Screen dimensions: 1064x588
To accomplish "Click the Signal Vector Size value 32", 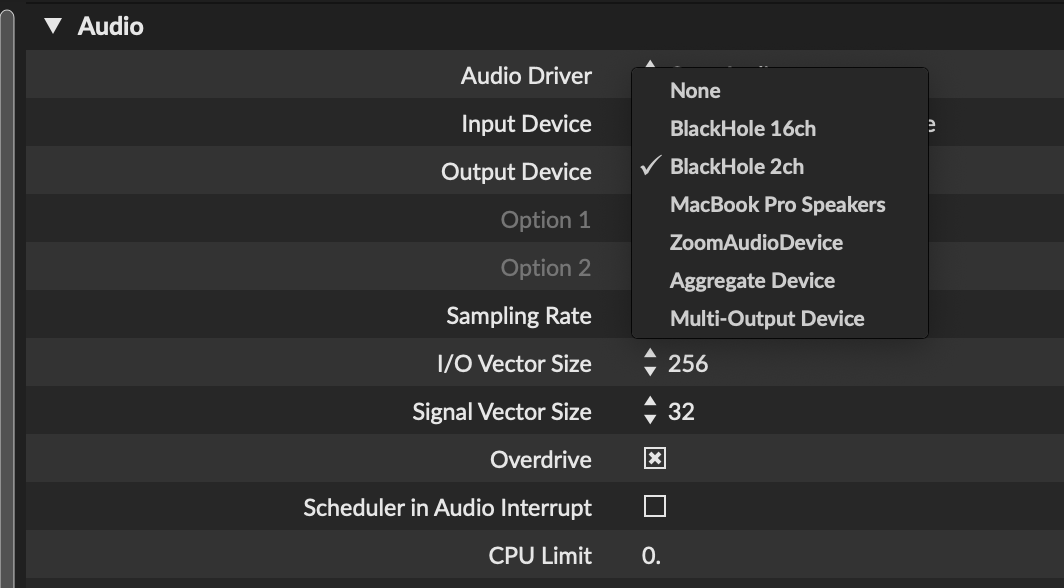I will (x=681, y=412).
